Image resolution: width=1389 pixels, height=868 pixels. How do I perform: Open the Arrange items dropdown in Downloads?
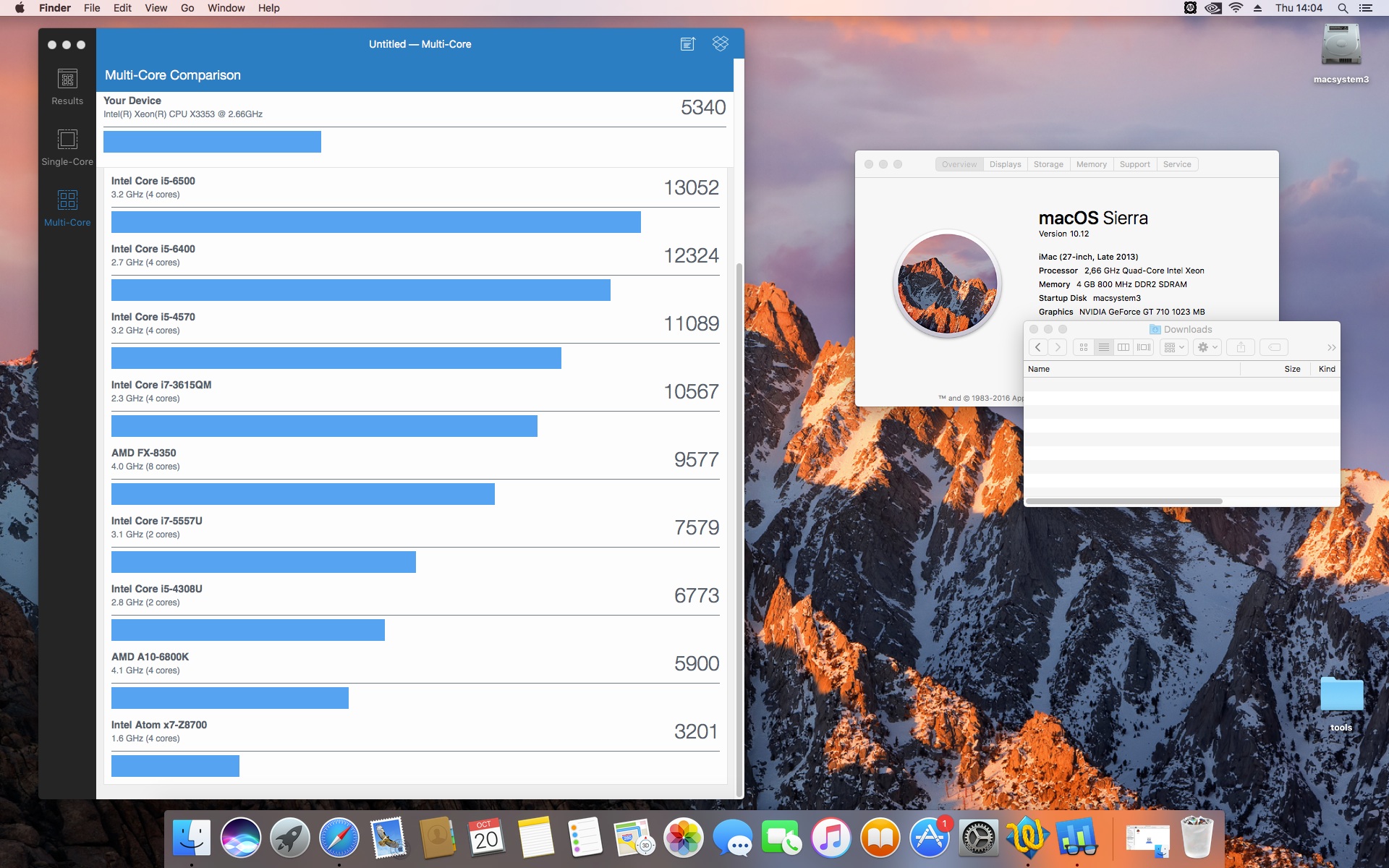coord(1174,348)
